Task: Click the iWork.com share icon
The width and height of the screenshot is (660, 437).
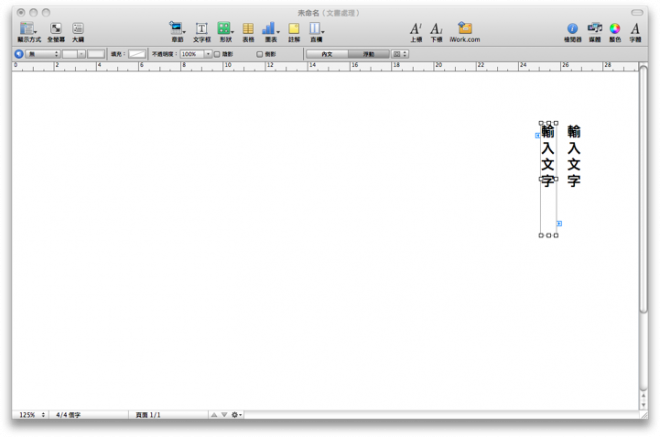Action: [465, 29]
